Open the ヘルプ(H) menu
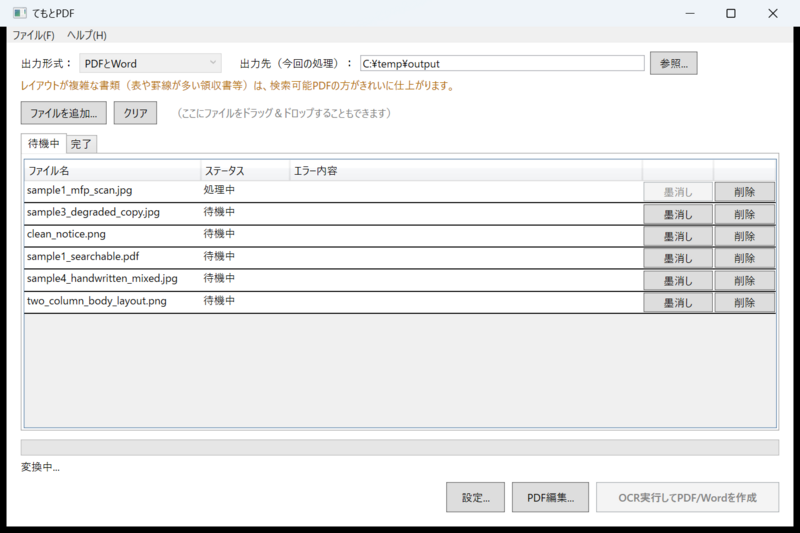The image size is (800, 533). coord(87,35)
